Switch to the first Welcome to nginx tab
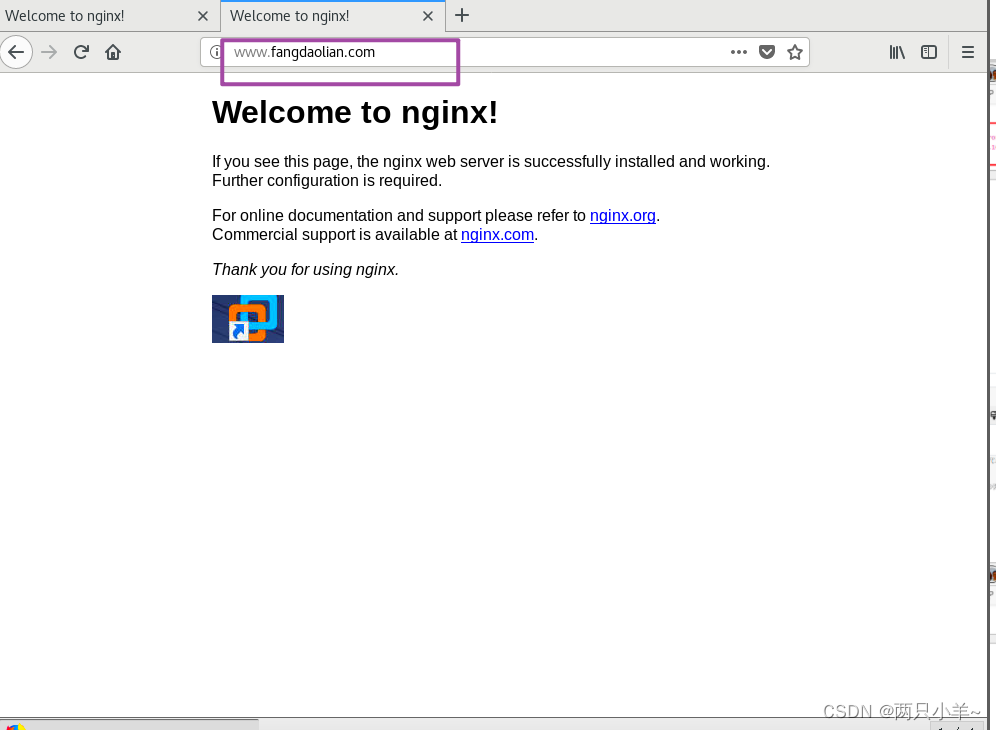The height and width of the screenshot is (730, 996). (110, 16)
